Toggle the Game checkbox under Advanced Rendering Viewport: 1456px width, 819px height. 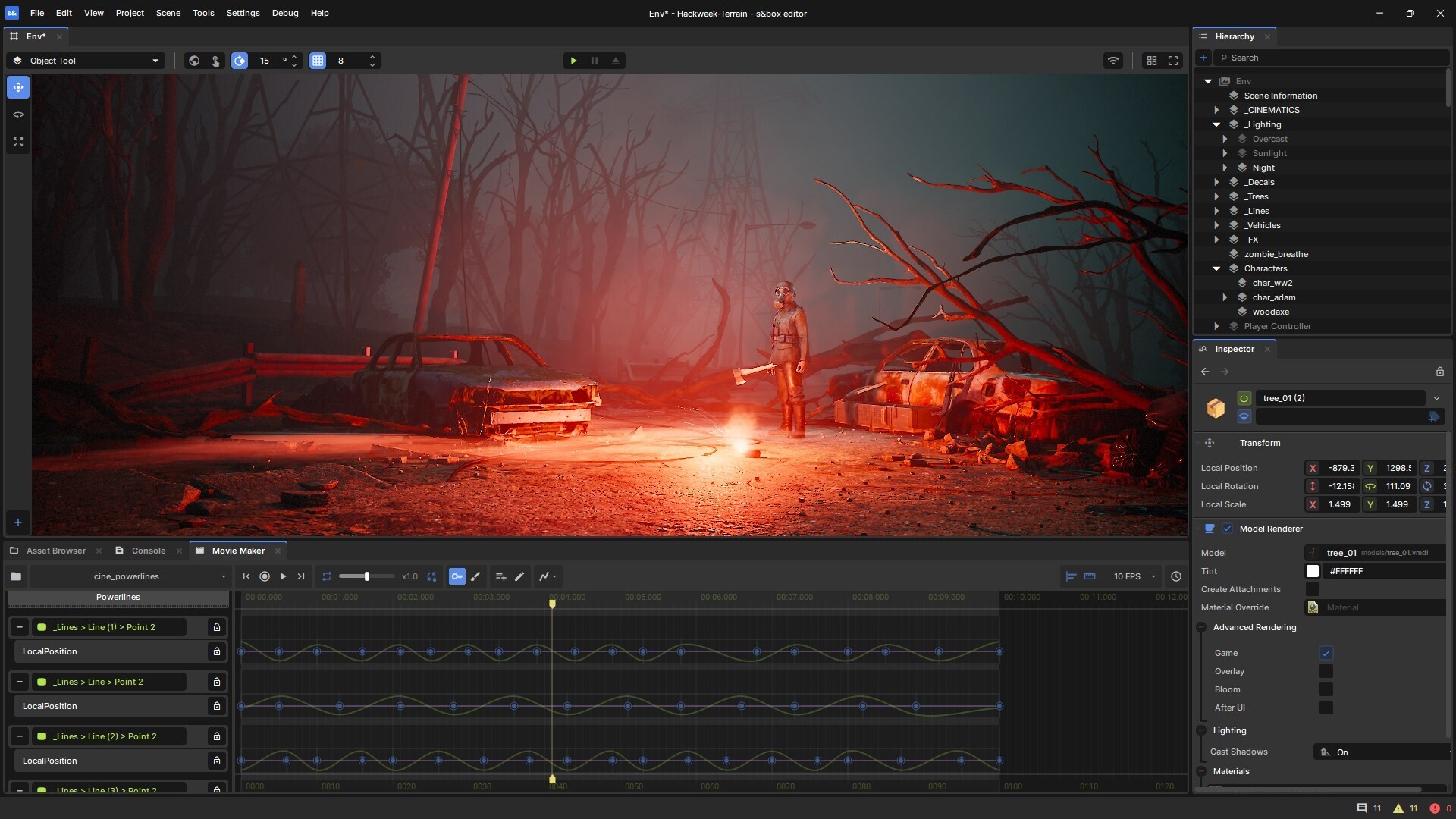(x=1326, y=653)
